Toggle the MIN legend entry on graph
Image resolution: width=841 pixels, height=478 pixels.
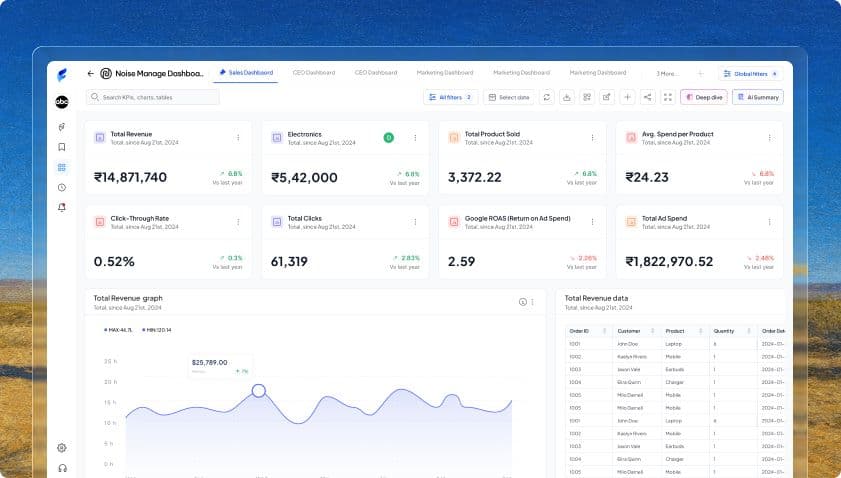pyautogui.click(x=157, y=330)
